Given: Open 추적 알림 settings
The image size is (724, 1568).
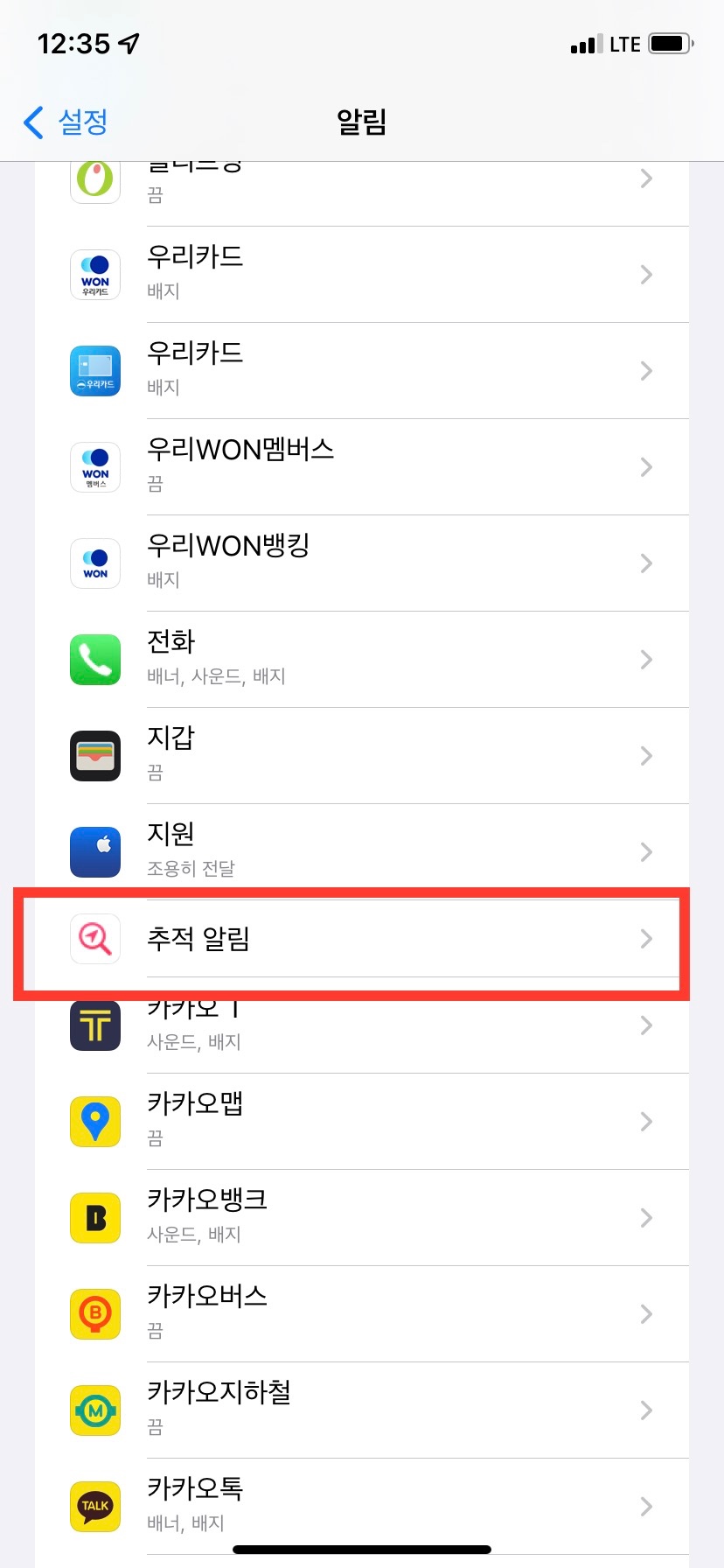Looking at the screenshot, I should [362, 939].
